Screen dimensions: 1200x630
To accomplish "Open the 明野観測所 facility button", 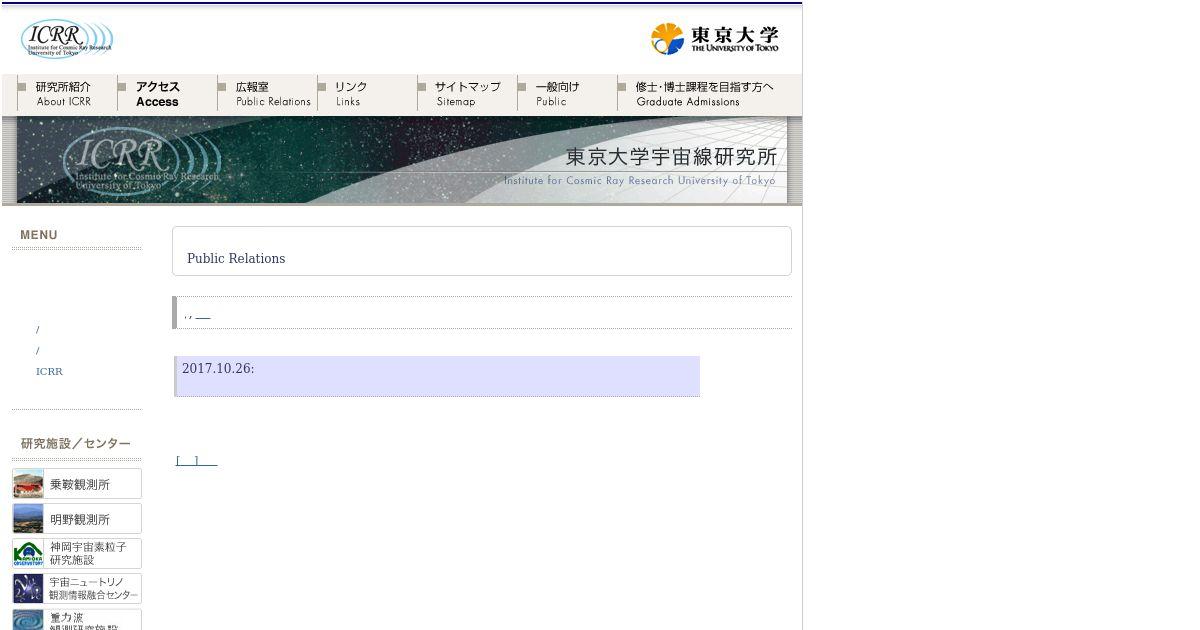I will tap(77, 519).
